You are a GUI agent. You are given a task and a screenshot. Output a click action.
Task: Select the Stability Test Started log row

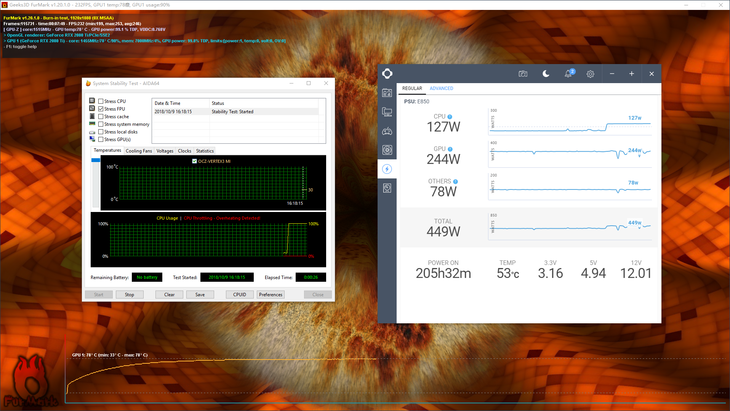coord(236,112)
